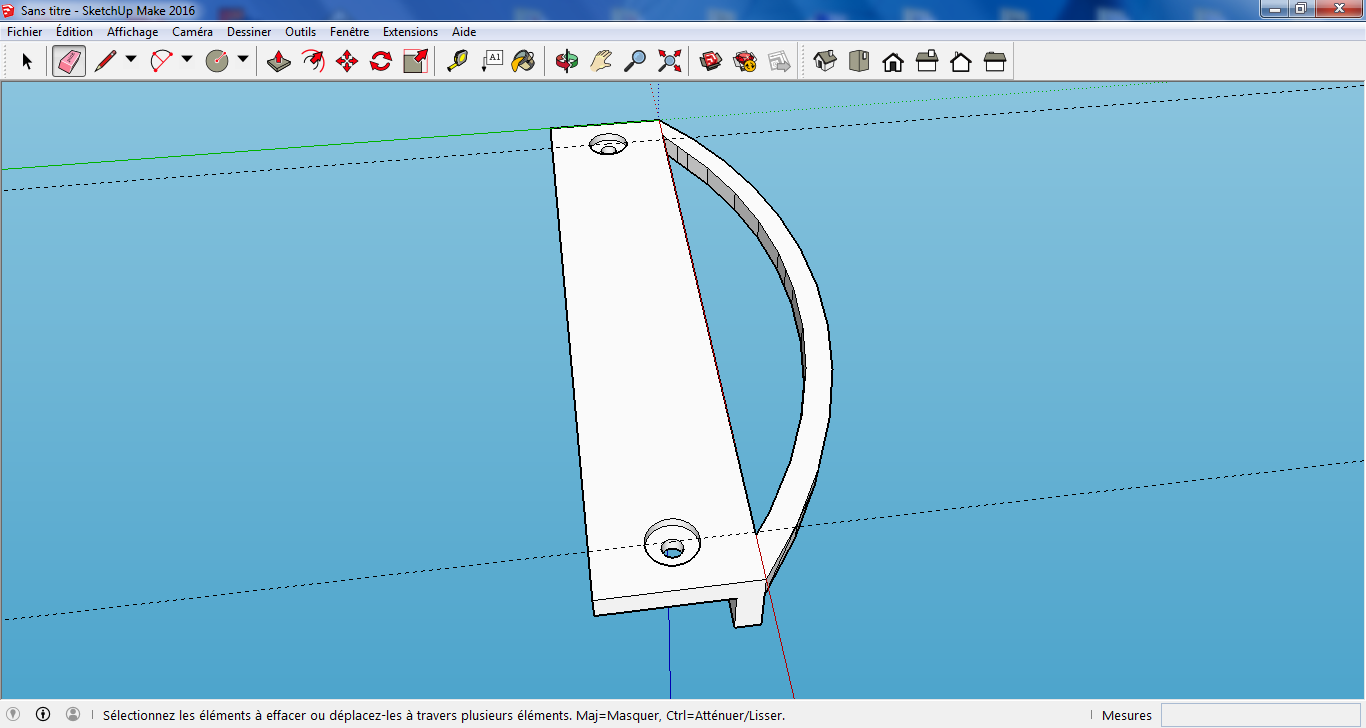Select the arrow Select tool
The image size is (1366, 728).
click(27, 62)
